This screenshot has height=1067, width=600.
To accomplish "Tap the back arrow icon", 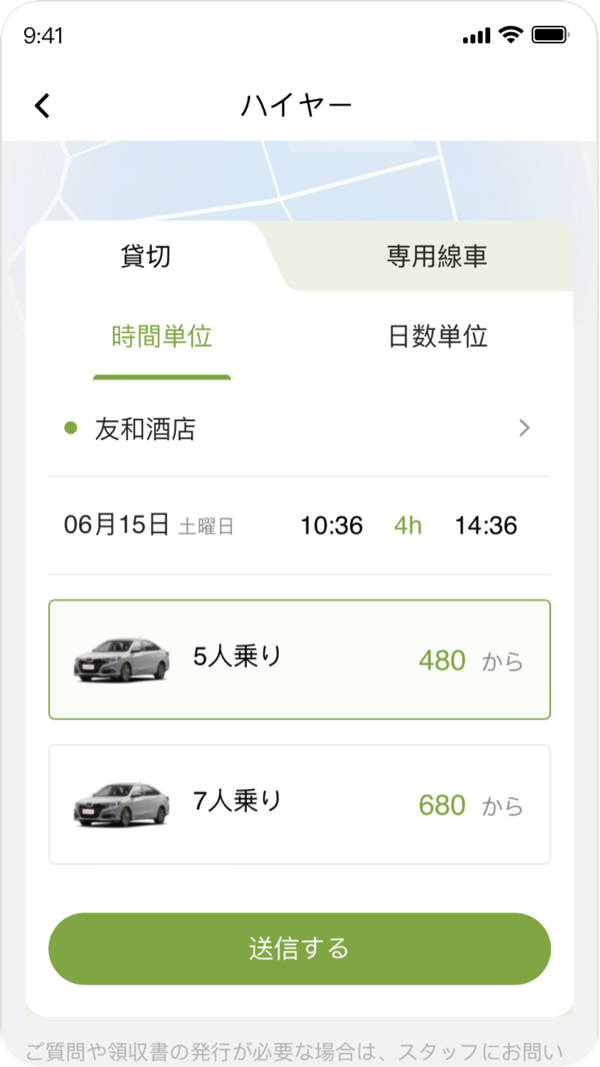I will [x=42, y=105].
